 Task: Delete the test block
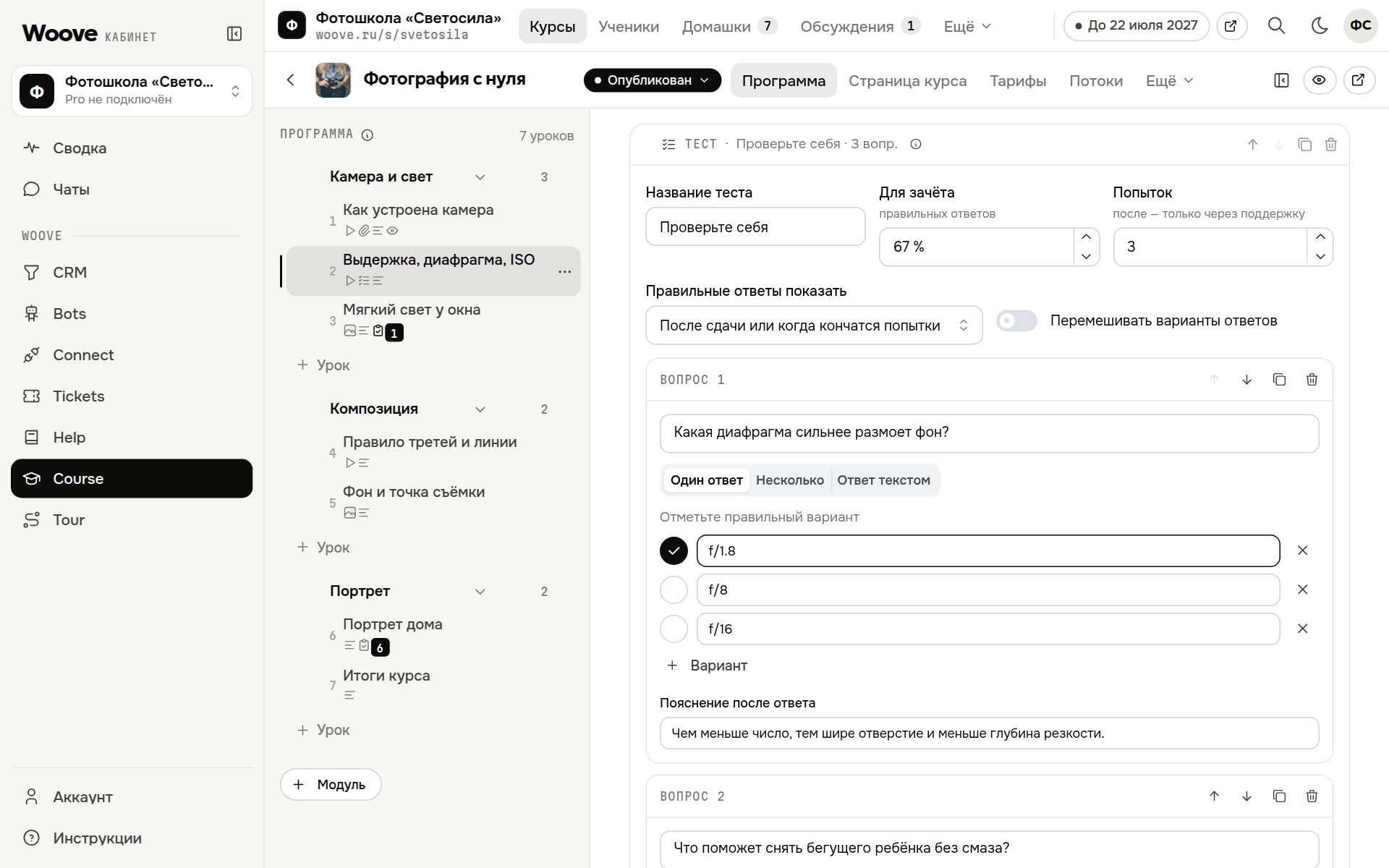1330,145
